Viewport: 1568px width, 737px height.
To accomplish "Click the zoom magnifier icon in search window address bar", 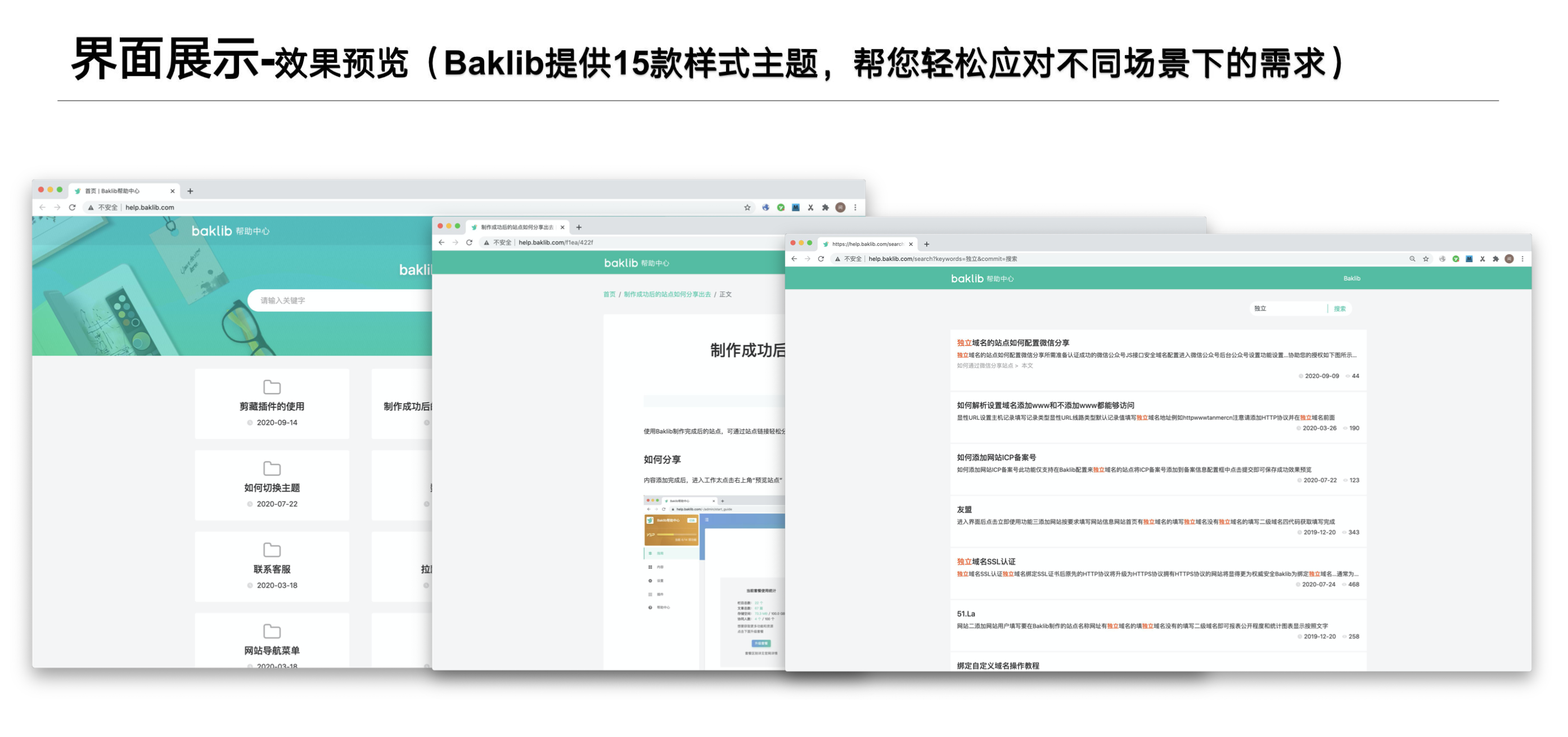I will pos(1412,259).
